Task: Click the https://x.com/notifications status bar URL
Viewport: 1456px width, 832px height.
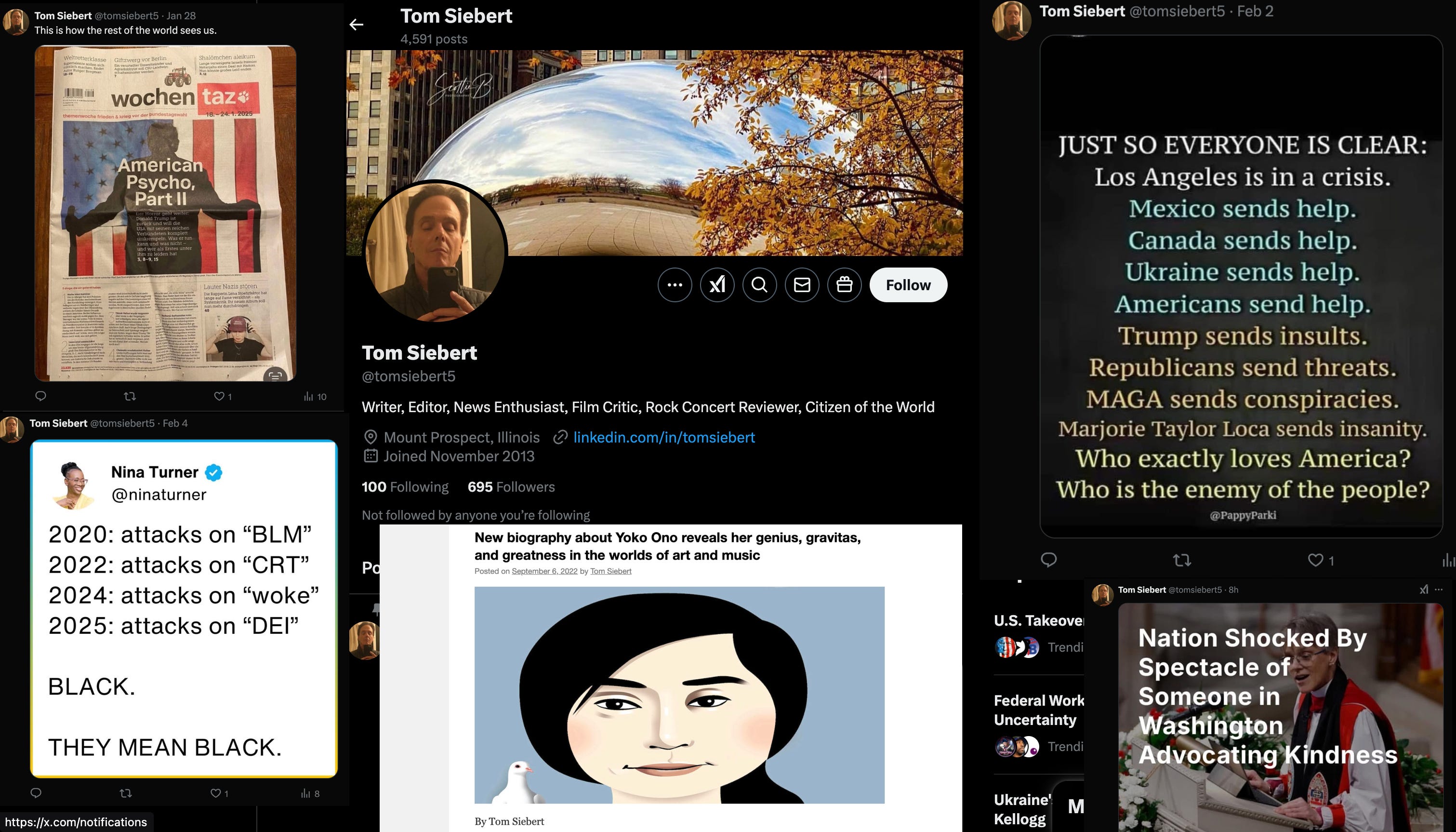Action: click(76, 822)
